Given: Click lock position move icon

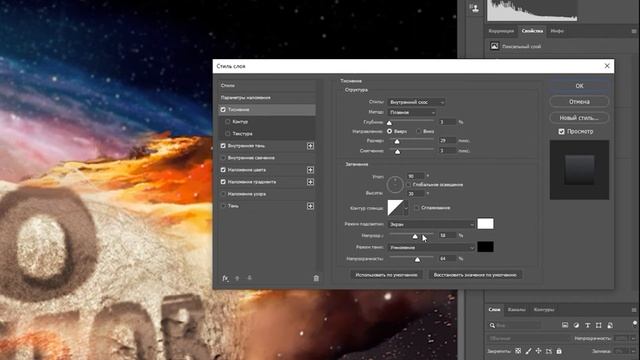Looking at the screenshot, I should 538,351.
